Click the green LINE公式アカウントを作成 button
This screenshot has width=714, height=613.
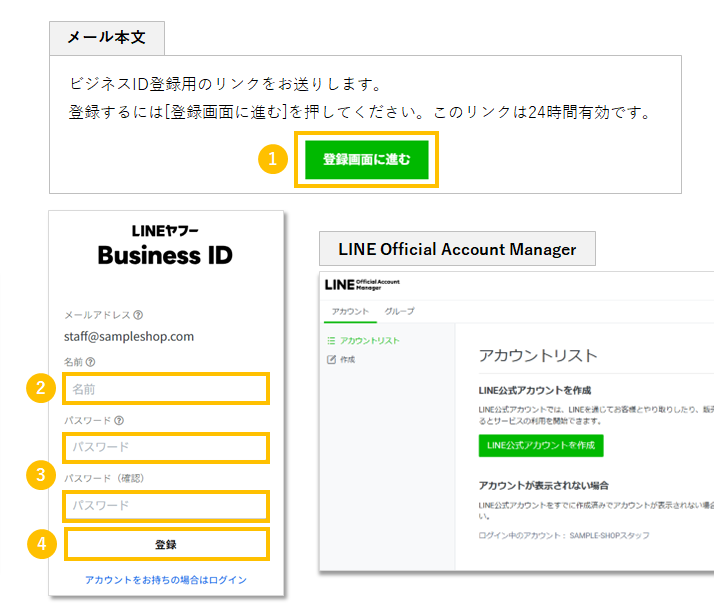(x=540, y=444)
